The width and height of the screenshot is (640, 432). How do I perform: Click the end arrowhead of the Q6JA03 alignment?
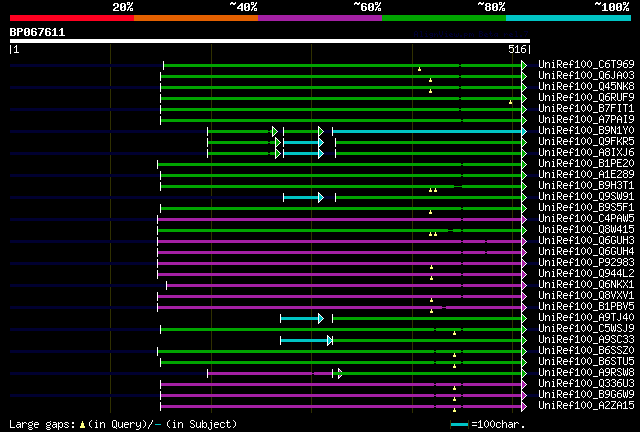point(524,76)
